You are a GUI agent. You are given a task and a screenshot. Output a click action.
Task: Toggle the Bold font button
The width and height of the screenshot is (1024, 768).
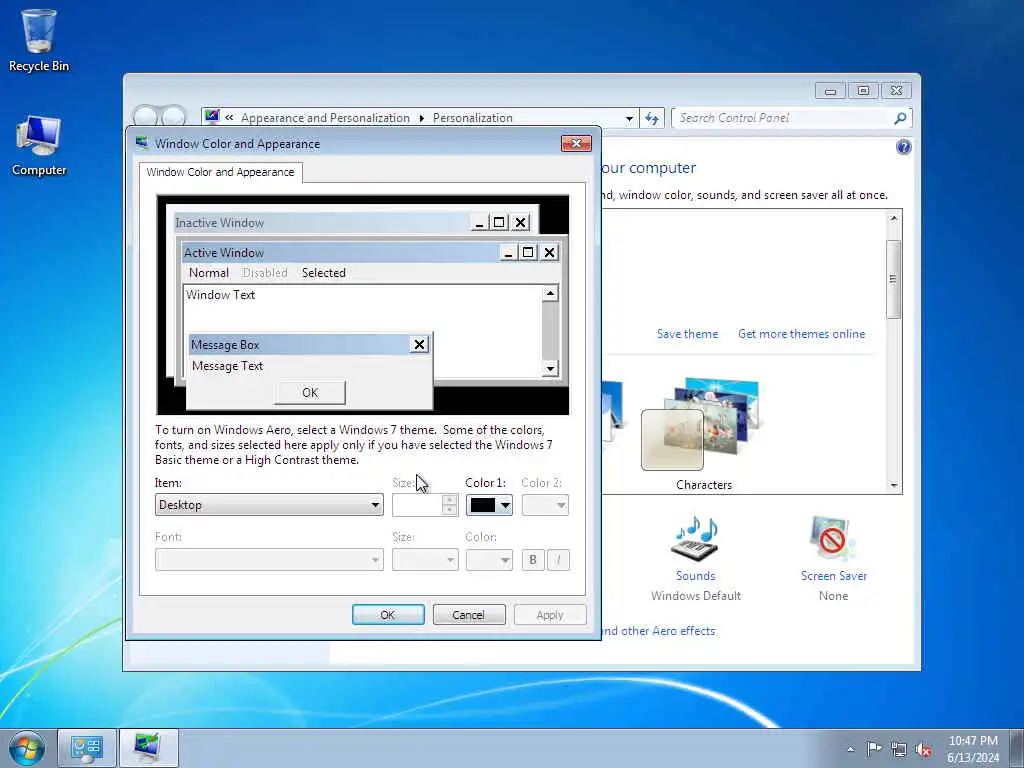533,560
